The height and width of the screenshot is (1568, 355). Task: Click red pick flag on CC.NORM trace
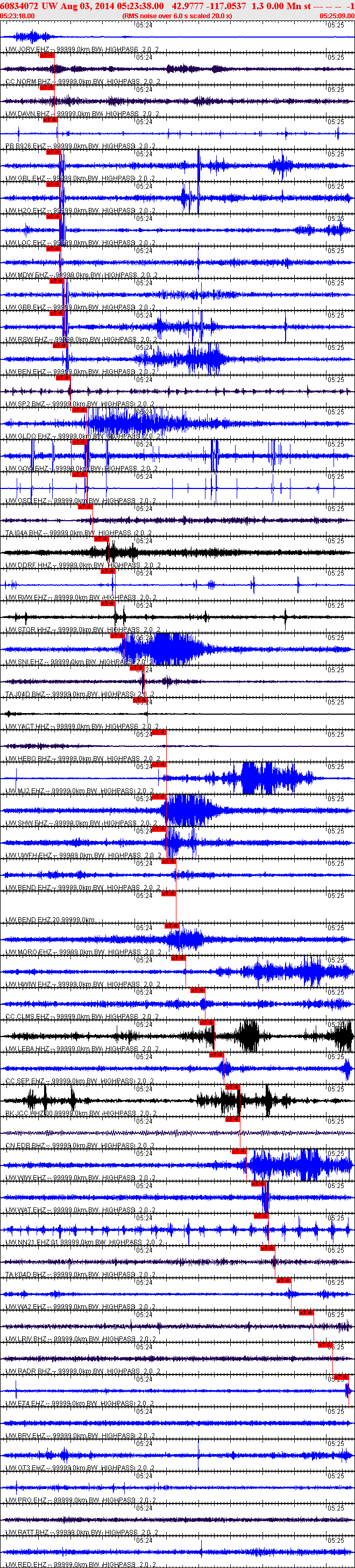pos(47,55)
